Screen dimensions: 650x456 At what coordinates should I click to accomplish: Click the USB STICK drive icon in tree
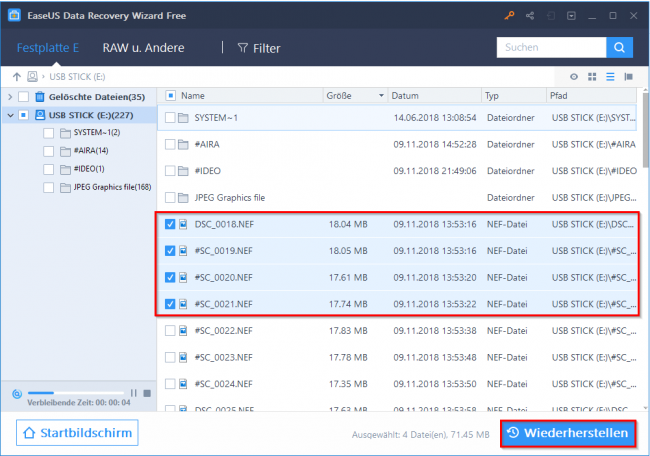coord(40,115)
